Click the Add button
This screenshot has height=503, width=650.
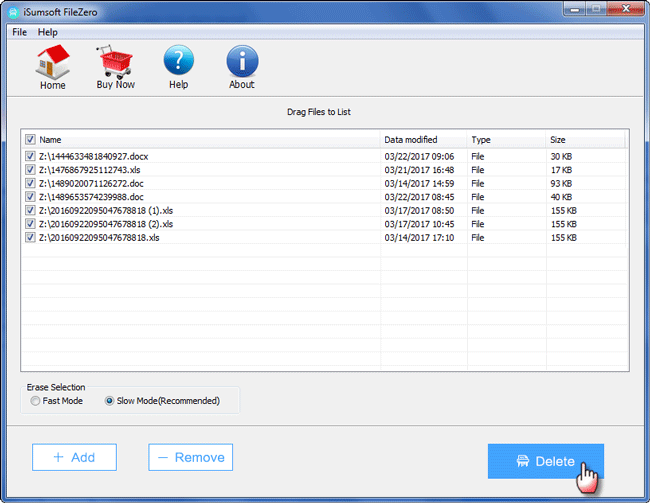[x=74, y=457]
